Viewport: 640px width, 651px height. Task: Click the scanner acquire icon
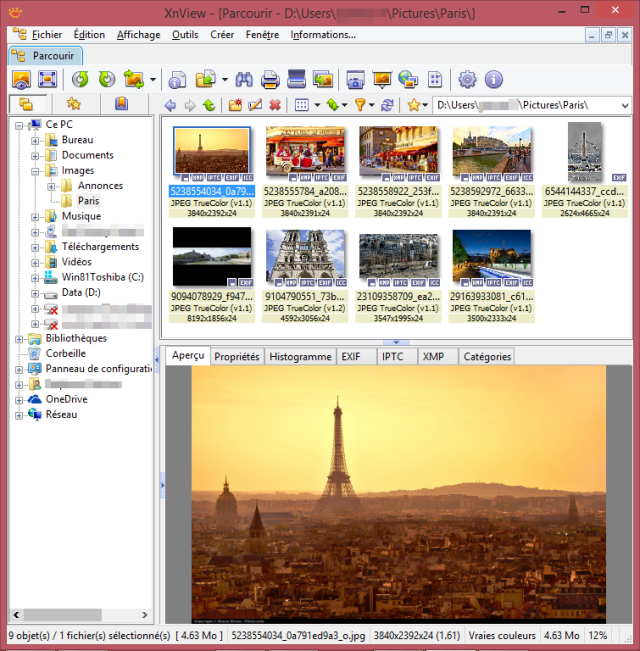(x=296, y=79)
